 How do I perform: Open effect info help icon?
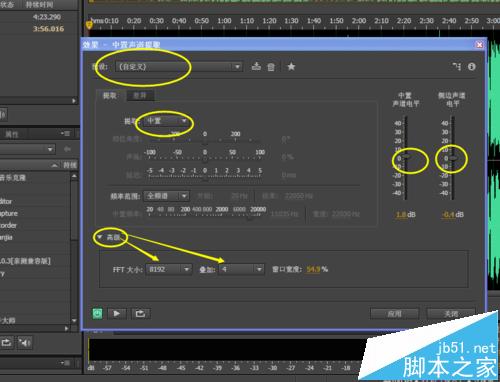471,67
